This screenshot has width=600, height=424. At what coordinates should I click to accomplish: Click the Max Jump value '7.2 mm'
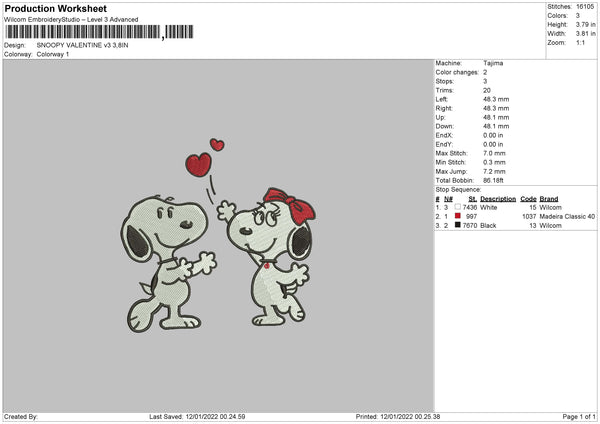494,171
